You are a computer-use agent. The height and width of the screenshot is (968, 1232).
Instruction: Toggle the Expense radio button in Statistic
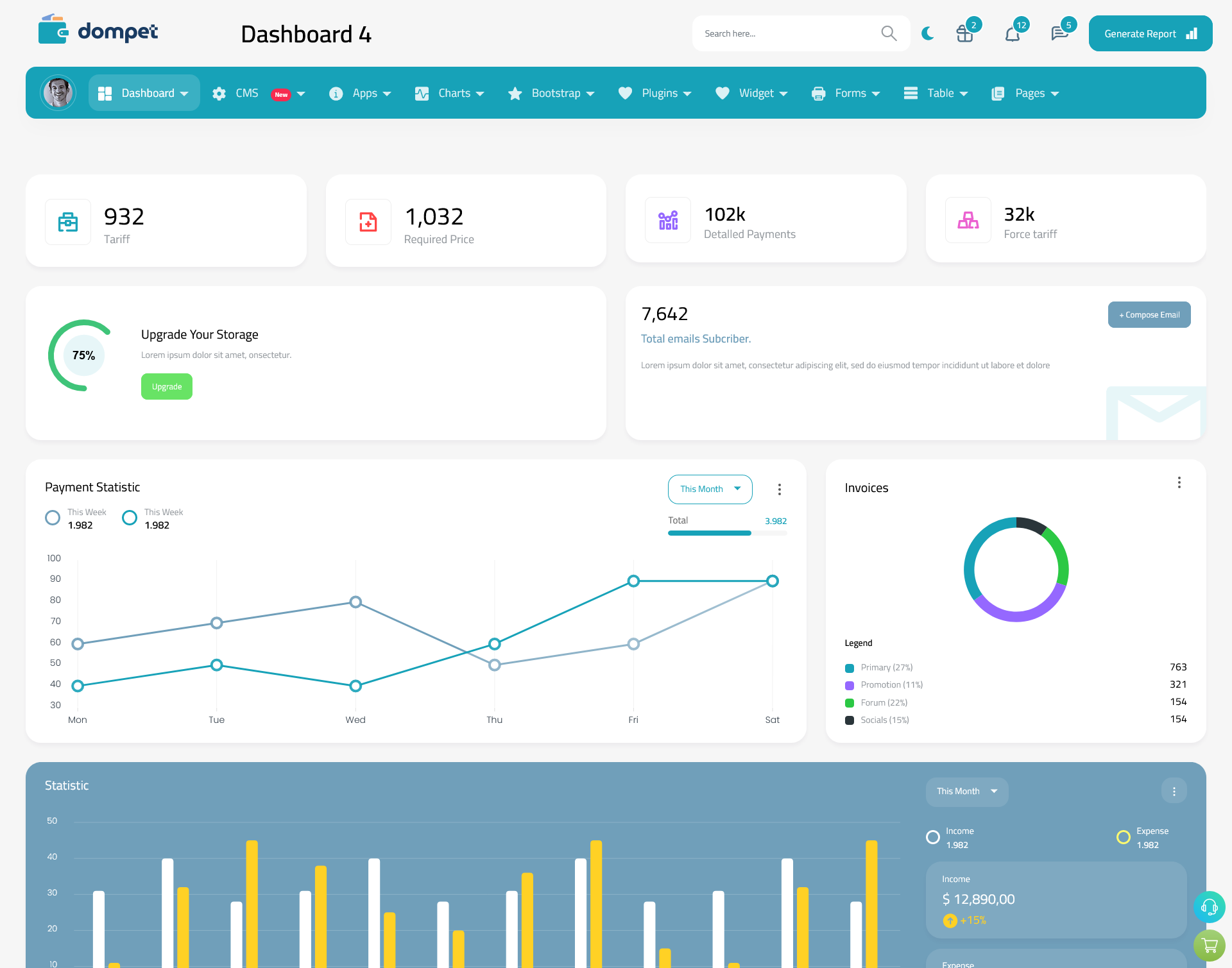(x=1122, y=831)
